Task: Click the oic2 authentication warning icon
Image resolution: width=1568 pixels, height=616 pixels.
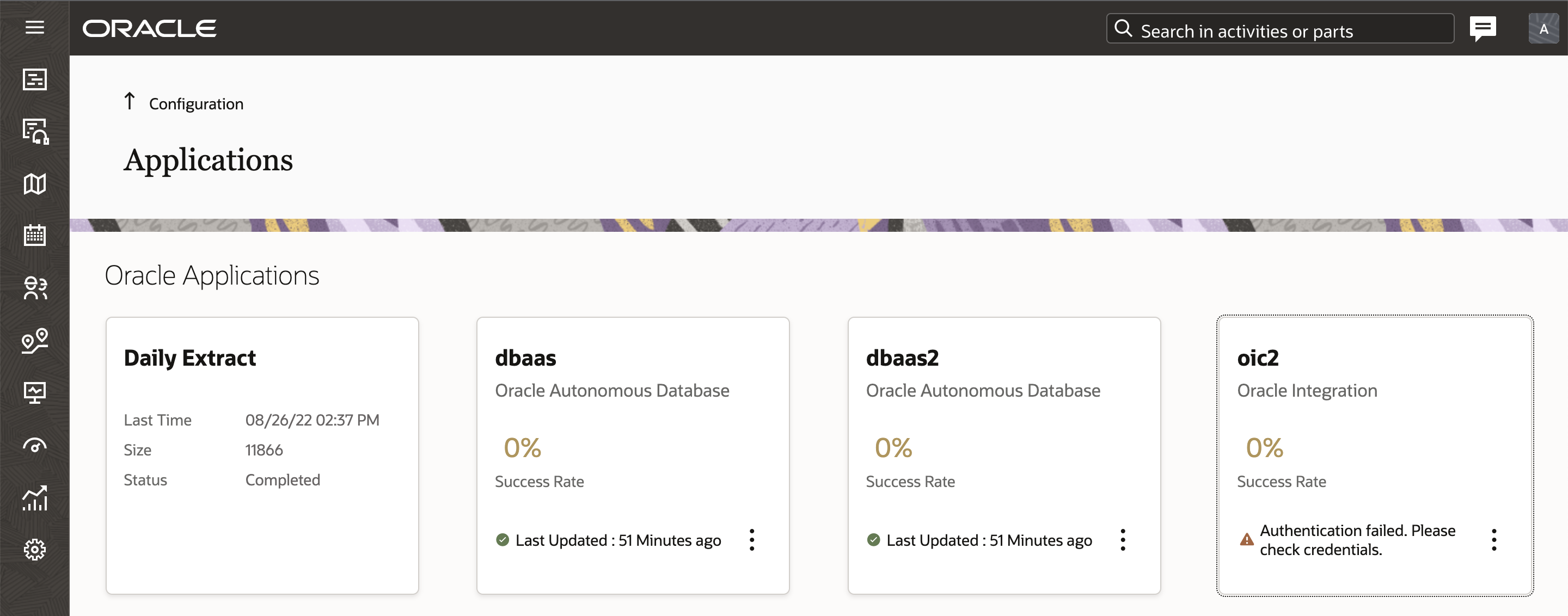Action: pyautogui.click(x=1246, y=540)
